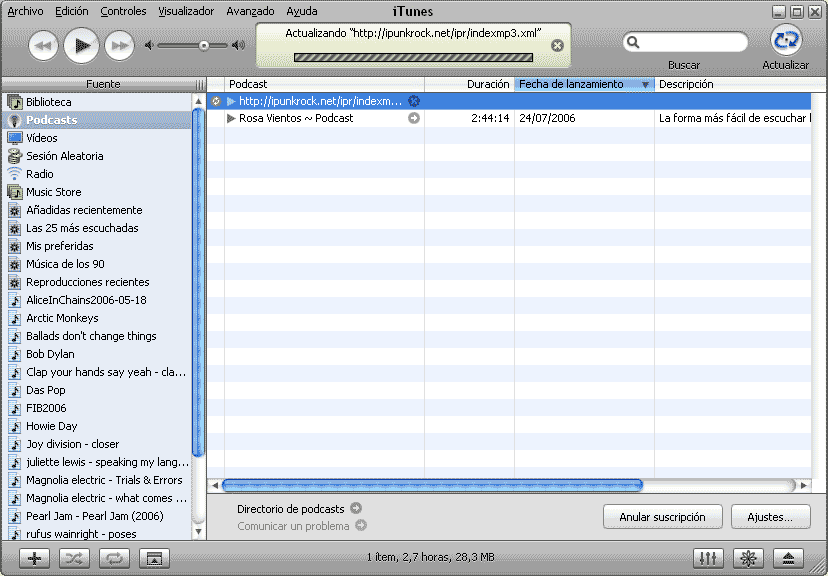Open the Controles menu
The image size is (828, 576).
point(123,11)
